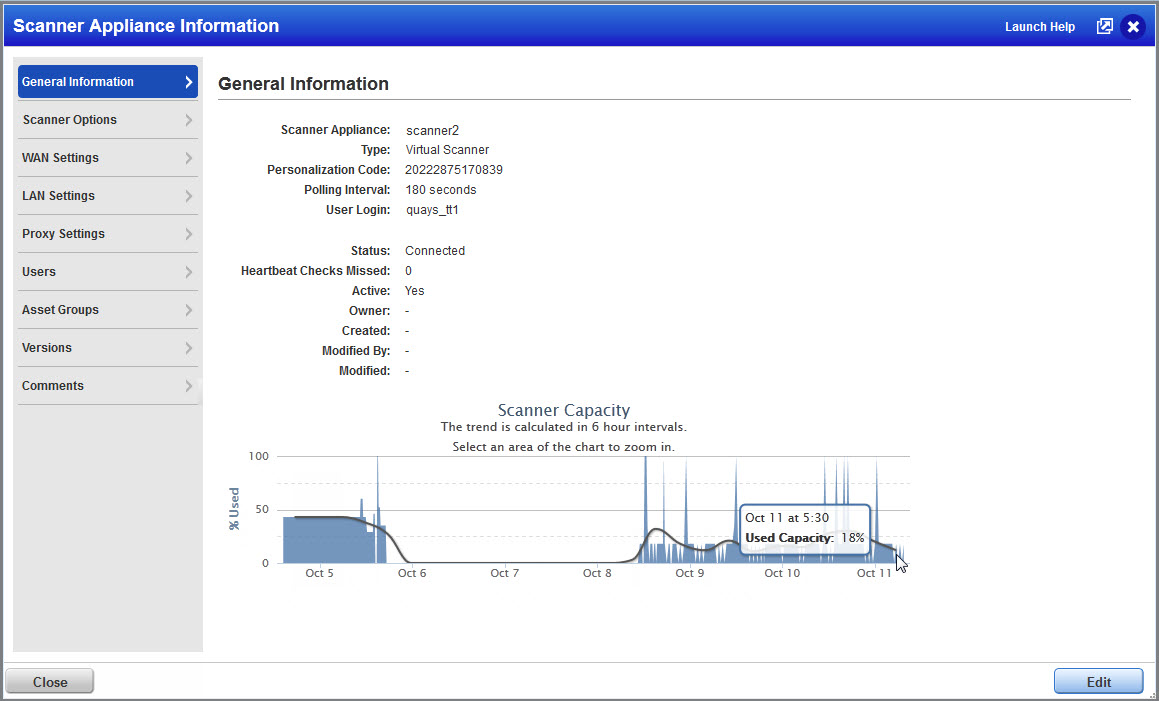This screenshot has width=1159, height=701.
Task: Click the arrow icon next to LAN Settings
Action: pyautogui.click(x=190, y=195)
